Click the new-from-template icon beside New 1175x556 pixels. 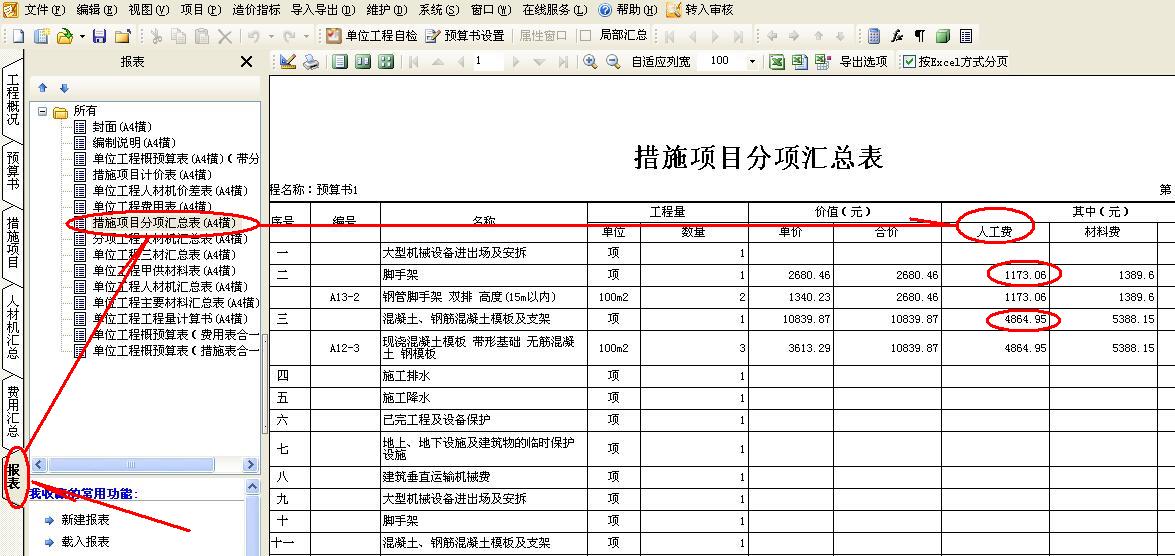pyautogui.click(x=41, y=36)
